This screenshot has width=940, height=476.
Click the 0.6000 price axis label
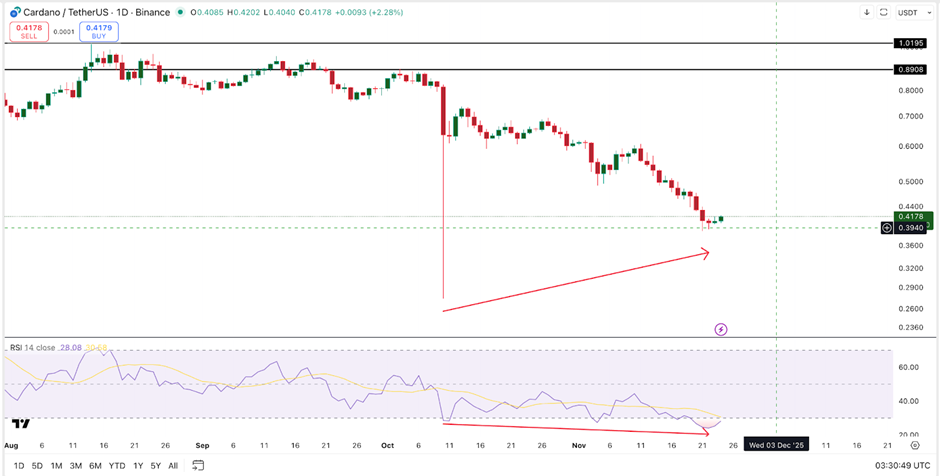[910, 147]
